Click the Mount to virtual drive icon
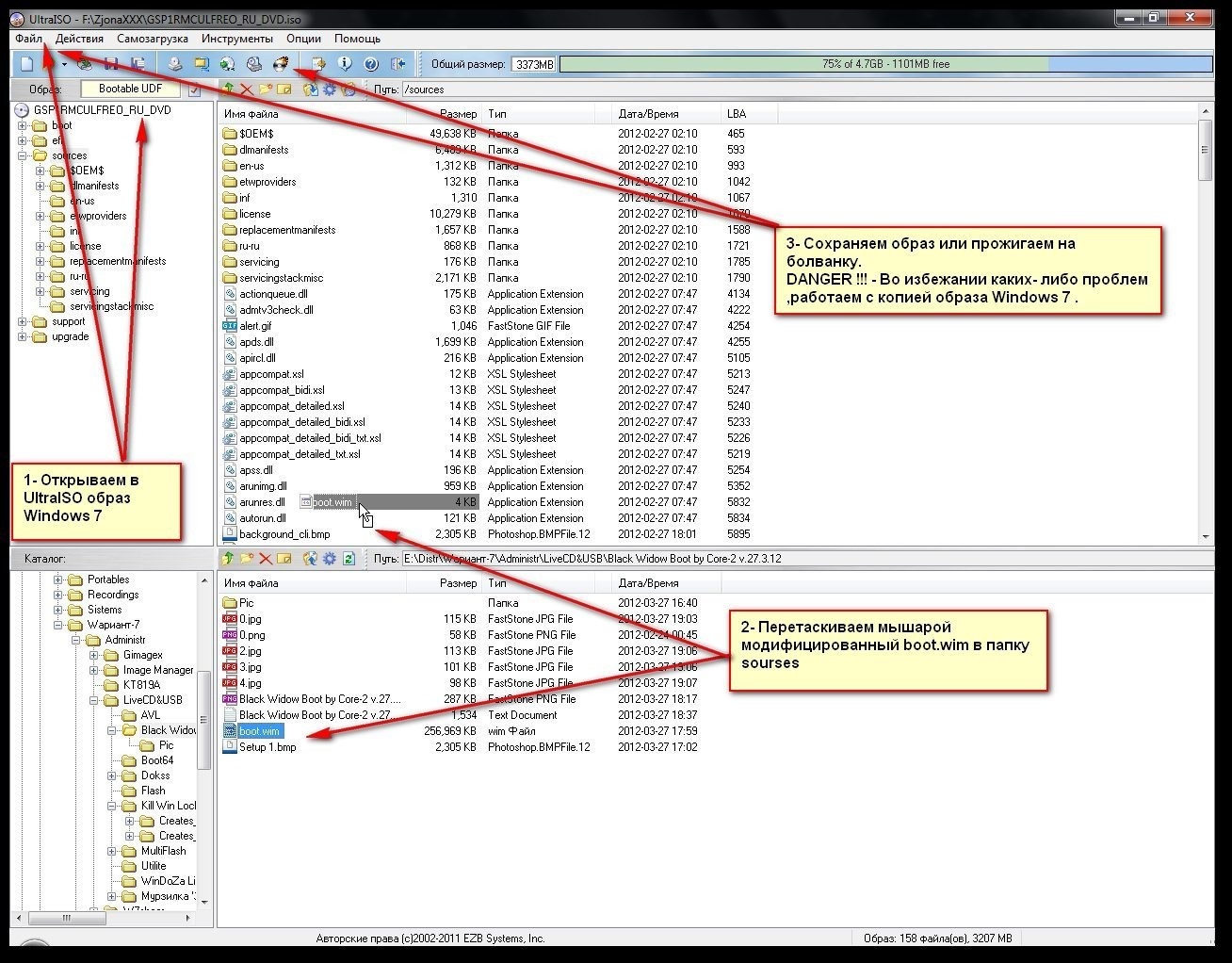Image resolution: width=1232 pixels, height=963 pixels. click(253, 63)
